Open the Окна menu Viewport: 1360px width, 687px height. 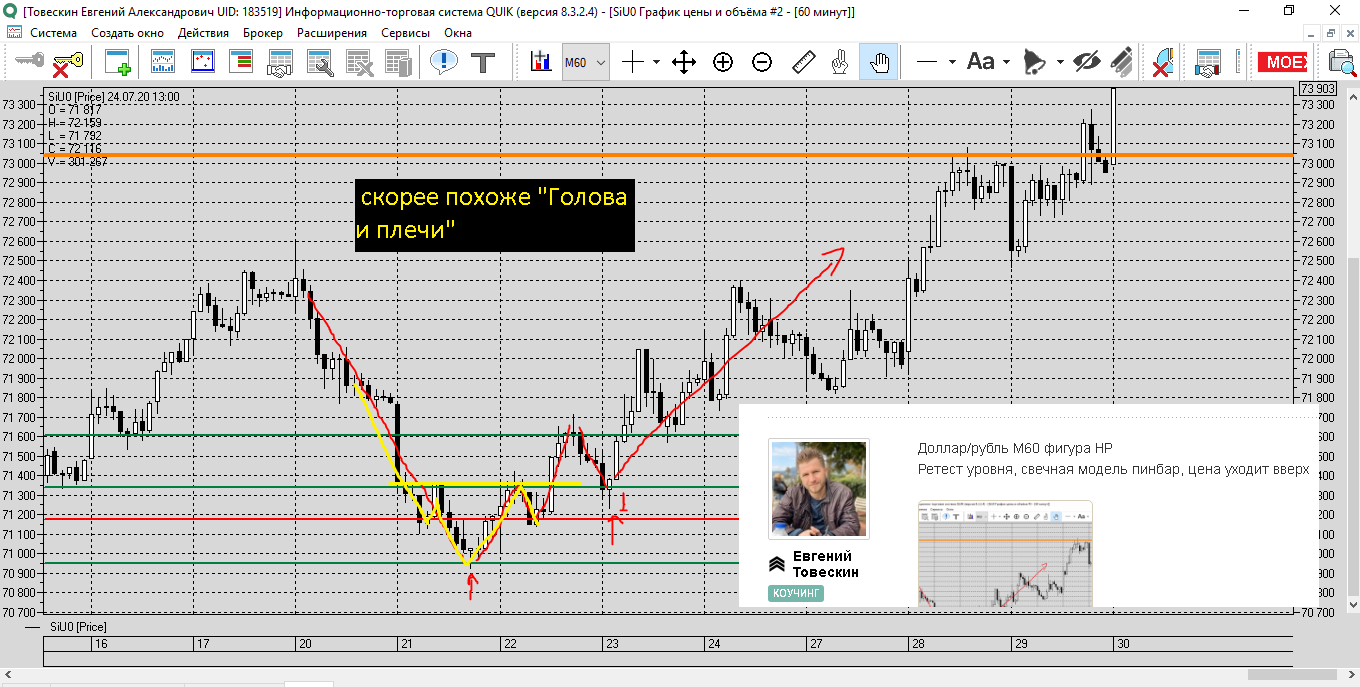coord(458,32)
